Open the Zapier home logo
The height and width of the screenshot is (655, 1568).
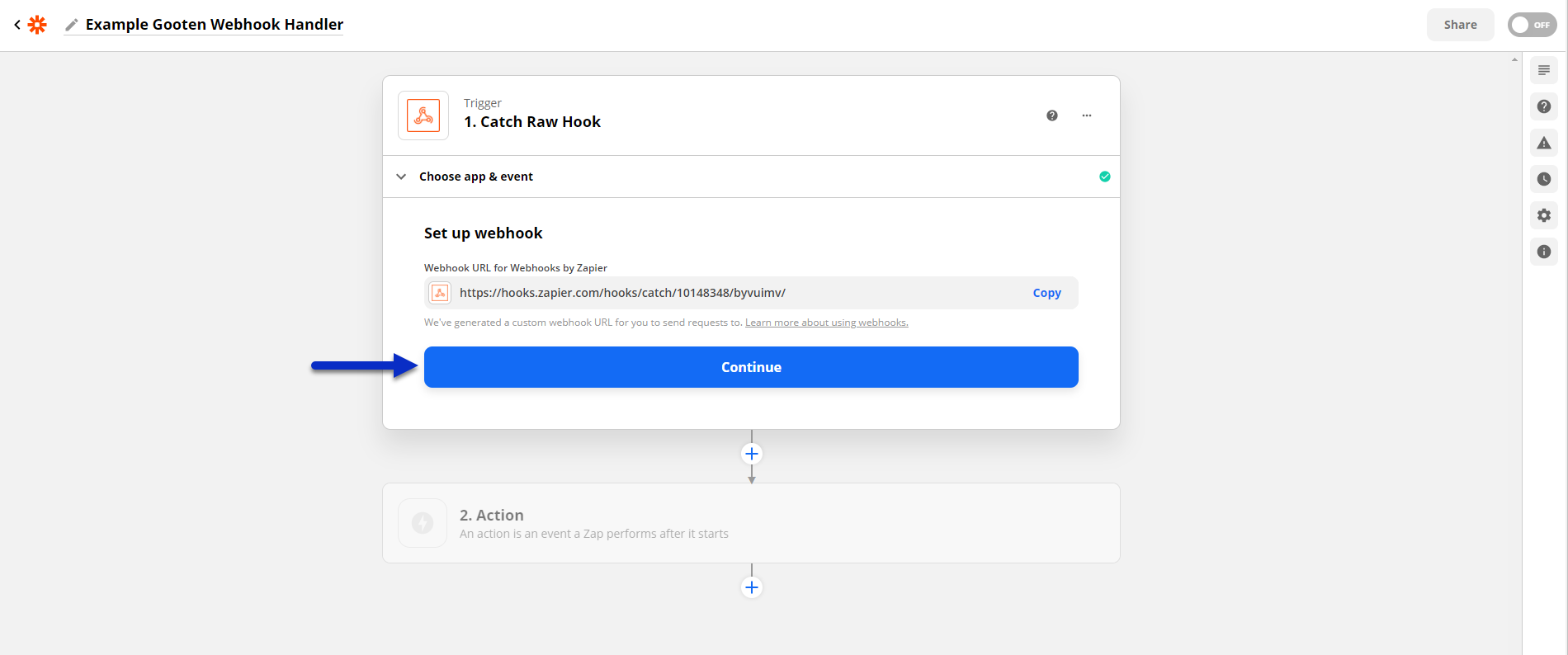(x=37, y=25)
